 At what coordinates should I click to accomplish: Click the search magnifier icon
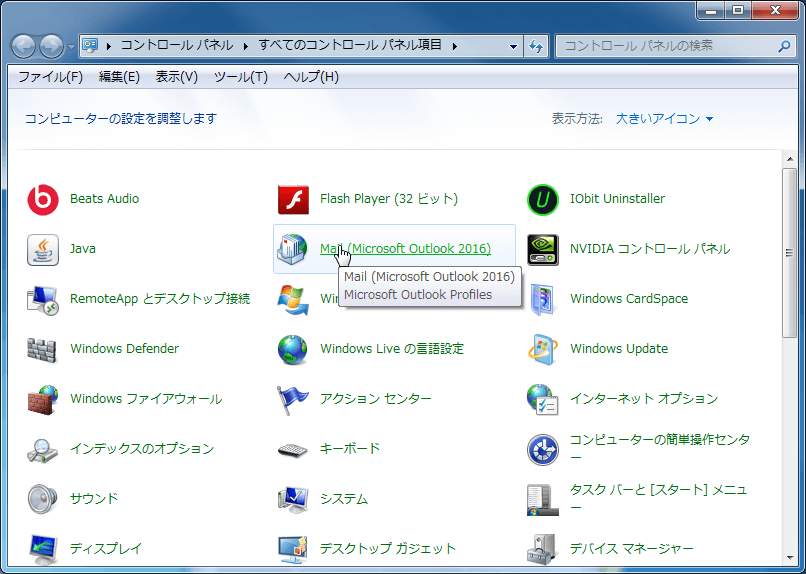(784, 46)
